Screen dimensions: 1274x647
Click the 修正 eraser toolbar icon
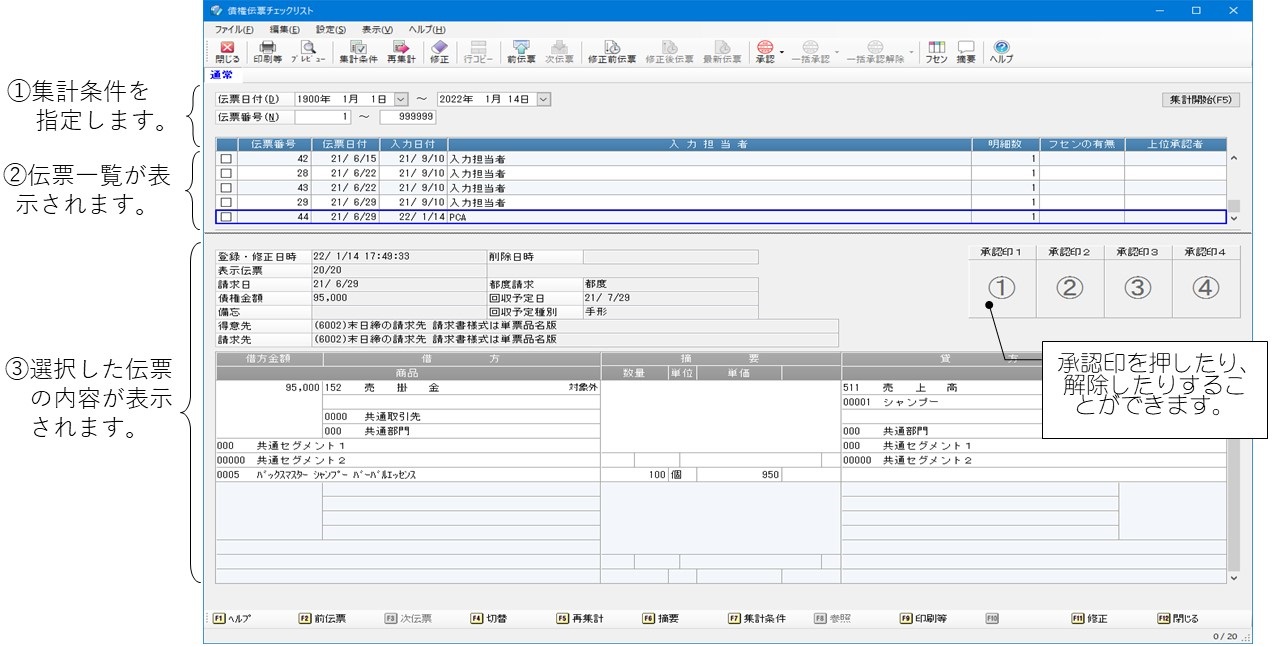click(439, 52)
